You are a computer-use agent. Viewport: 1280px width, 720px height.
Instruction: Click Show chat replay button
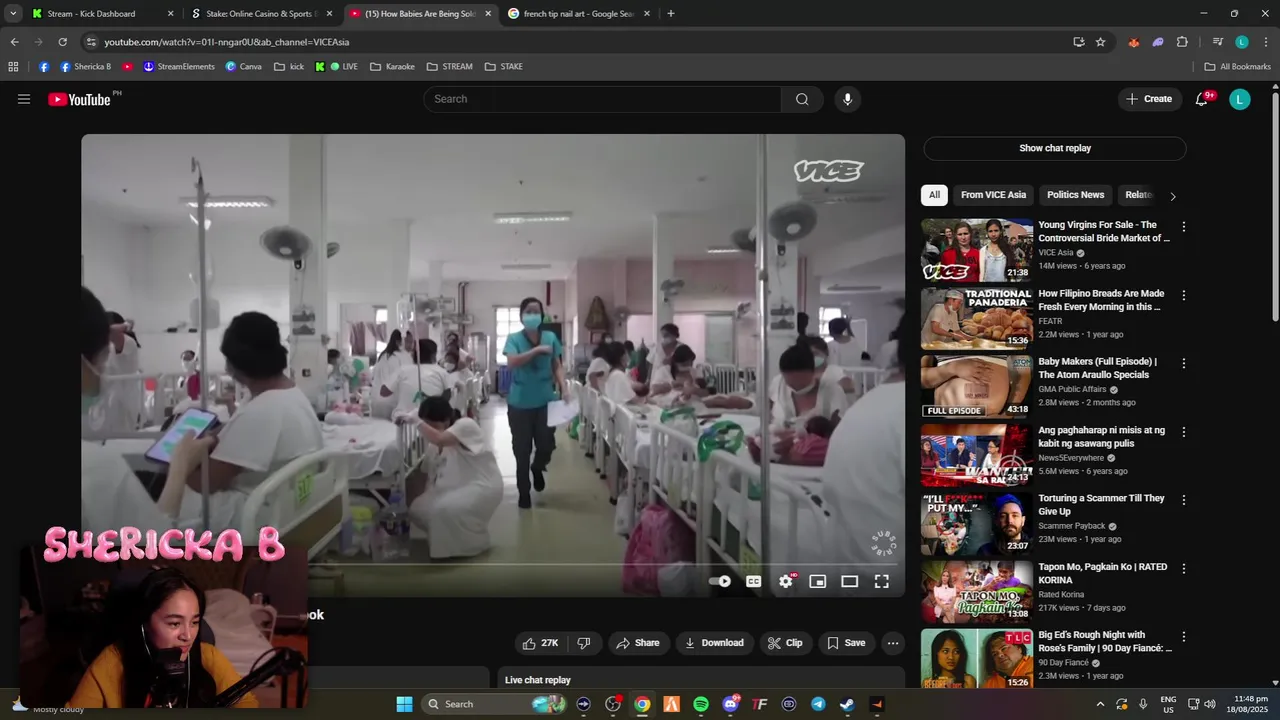(x=1055, y=148)
